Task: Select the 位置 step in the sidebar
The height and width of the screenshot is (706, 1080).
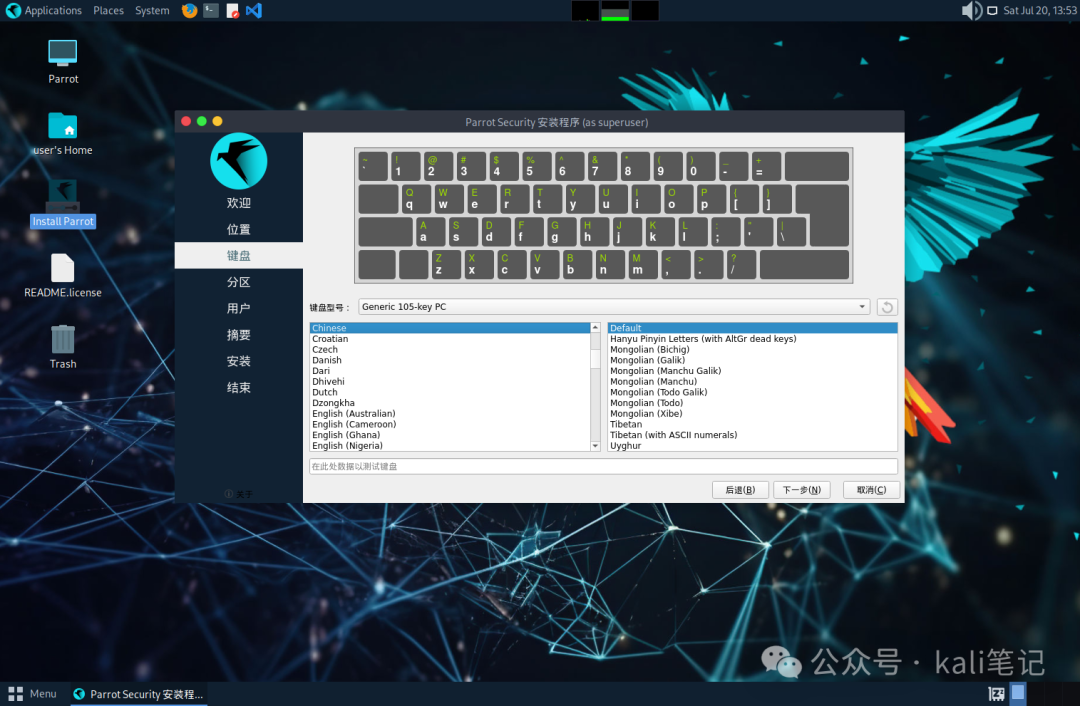Action: [x=239, y=229]
